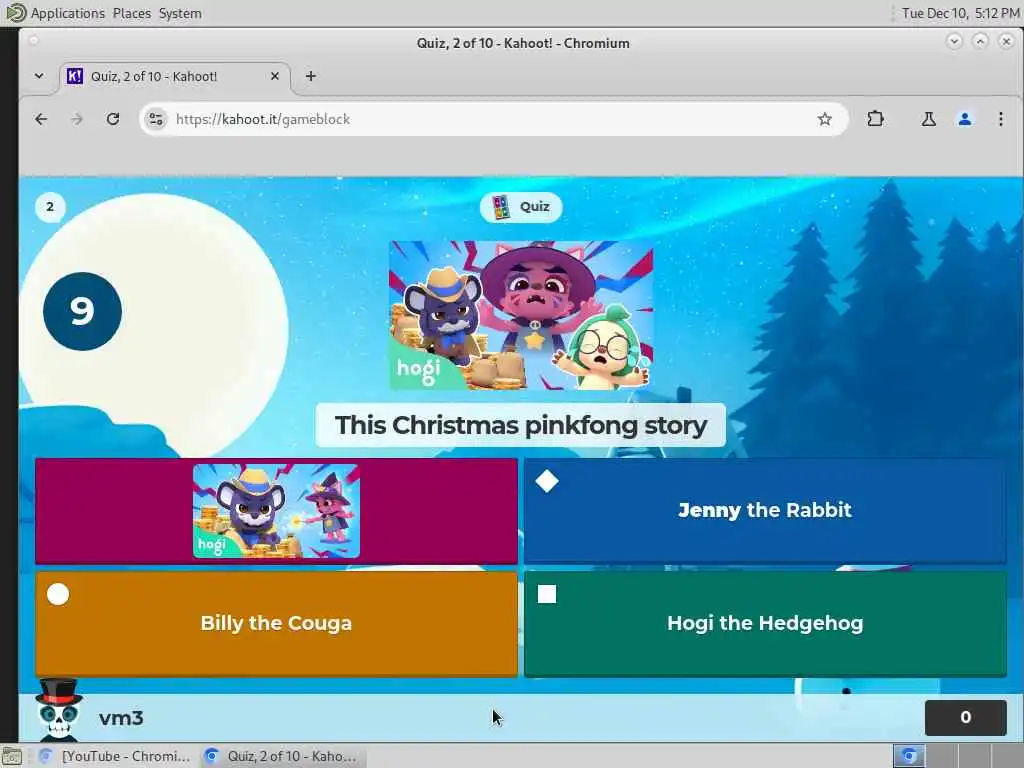Open a new browser tab
Viewport: 1024px width, 768px height.
pos(311,76)
